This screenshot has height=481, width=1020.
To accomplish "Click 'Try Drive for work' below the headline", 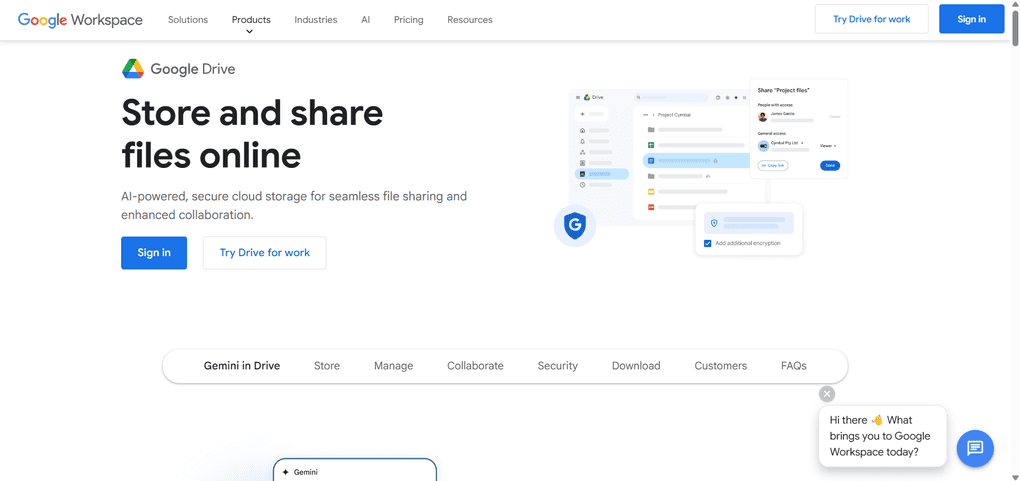I will point(265,253).
